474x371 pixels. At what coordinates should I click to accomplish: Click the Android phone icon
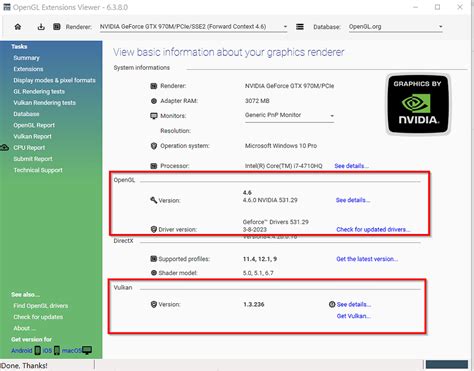coord(38,350)
